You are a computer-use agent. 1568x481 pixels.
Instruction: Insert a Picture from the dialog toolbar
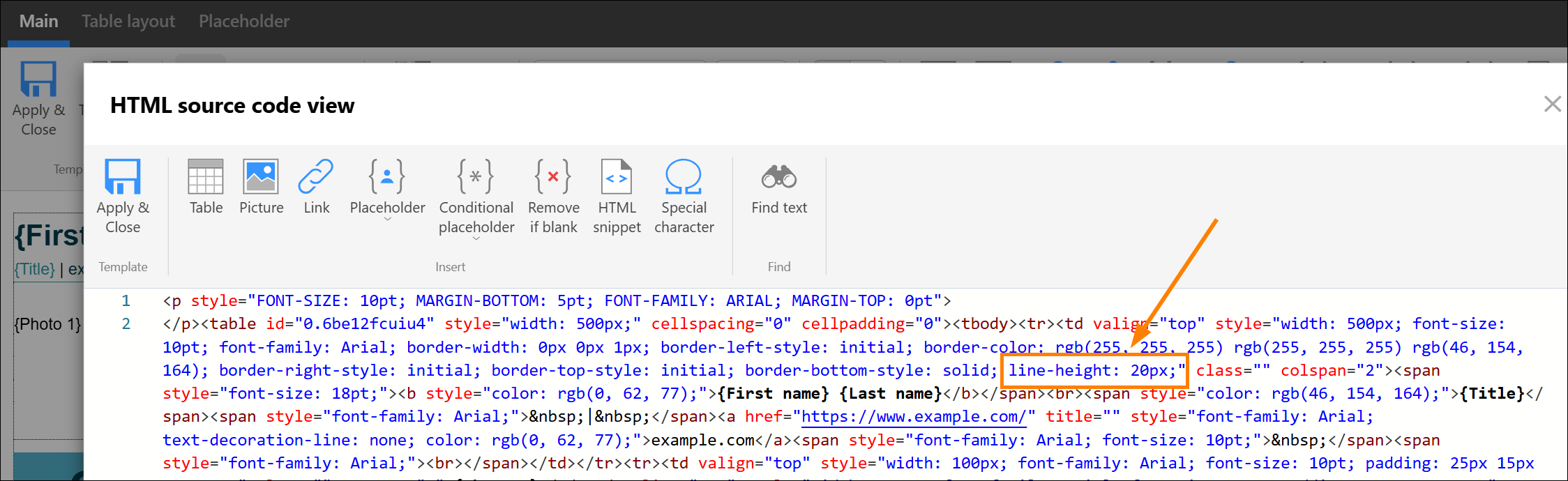click(x=261, y=187)
